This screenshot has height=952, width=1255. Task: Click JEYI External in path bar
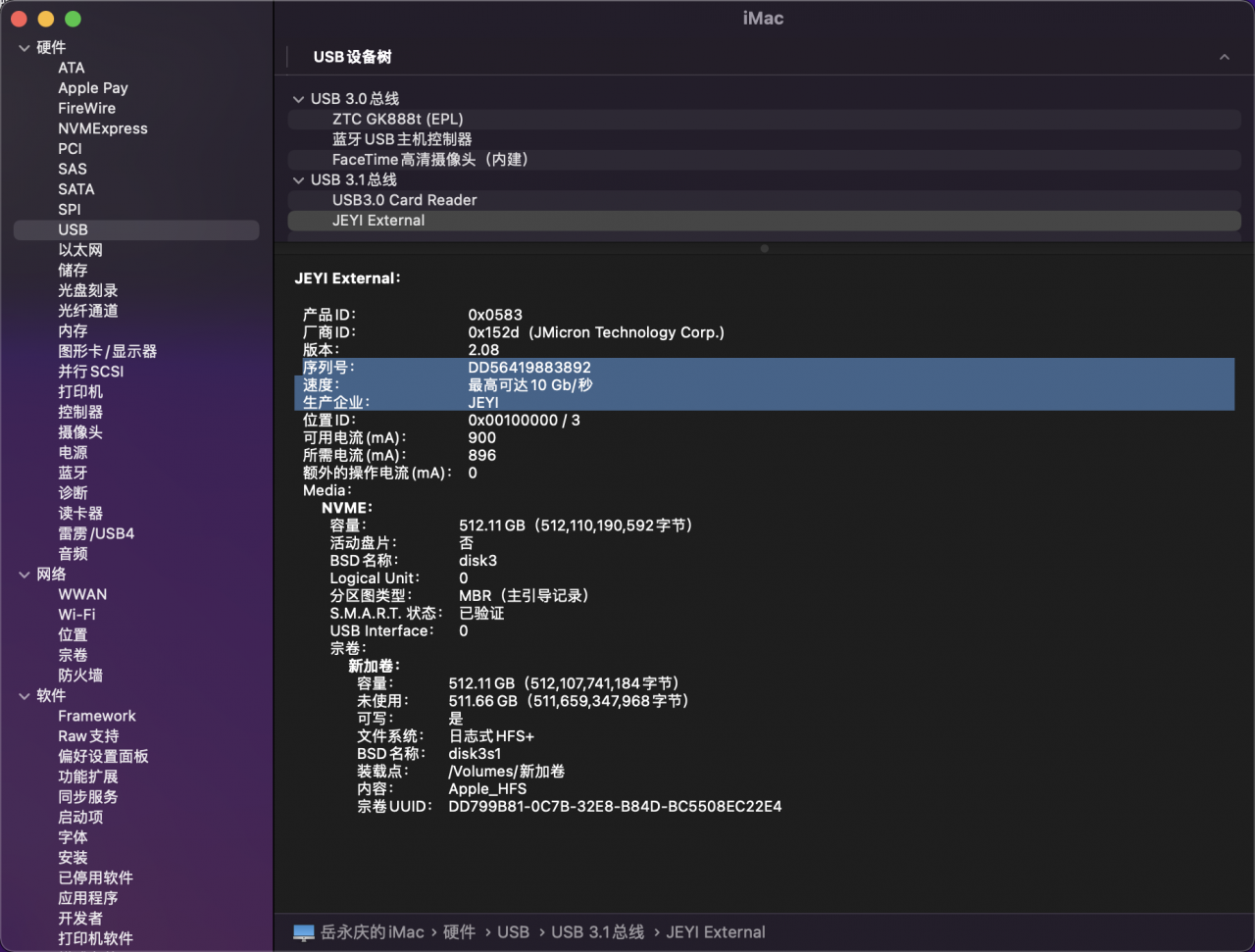[716, 932]
